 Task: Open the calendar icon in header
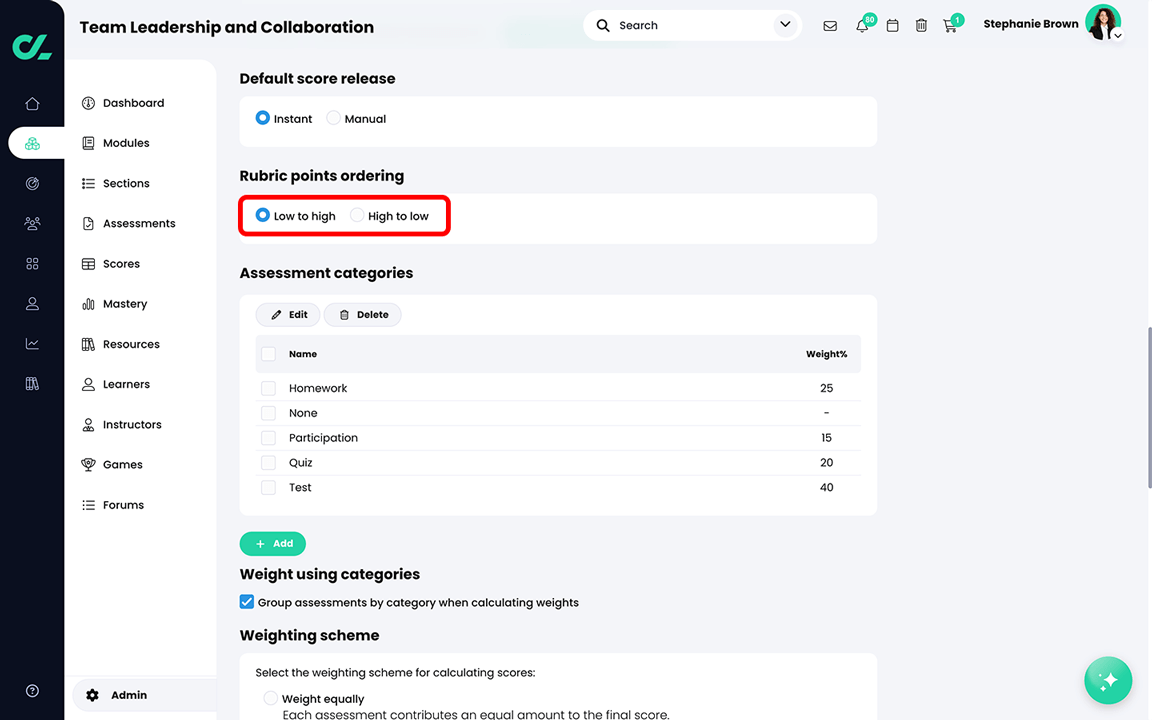point(893,26)
